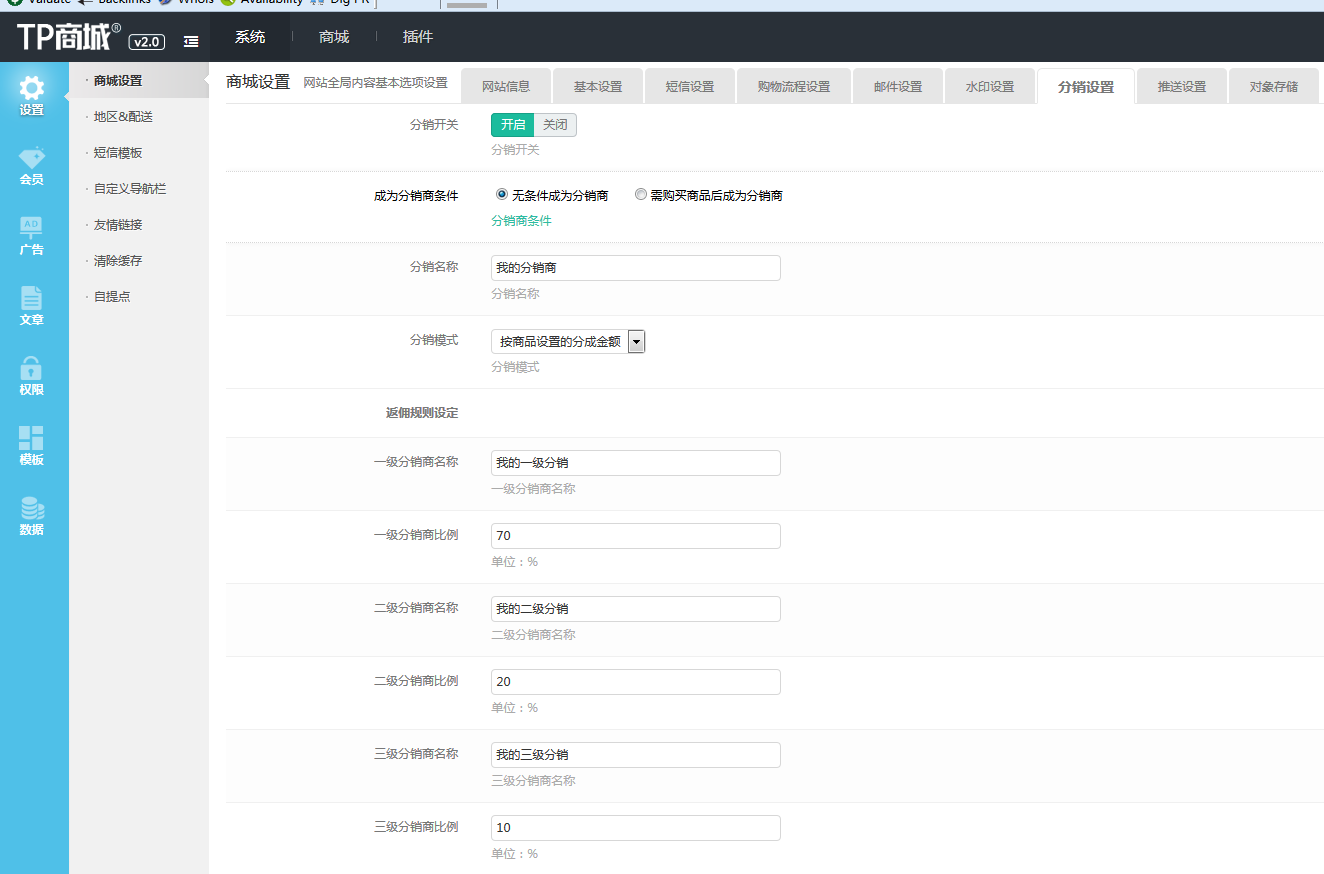This screenshot has height=874, width=1324.
Task: Go to 短信模板 in left menu
Action: pyautogui.click(x=118, y=153)
